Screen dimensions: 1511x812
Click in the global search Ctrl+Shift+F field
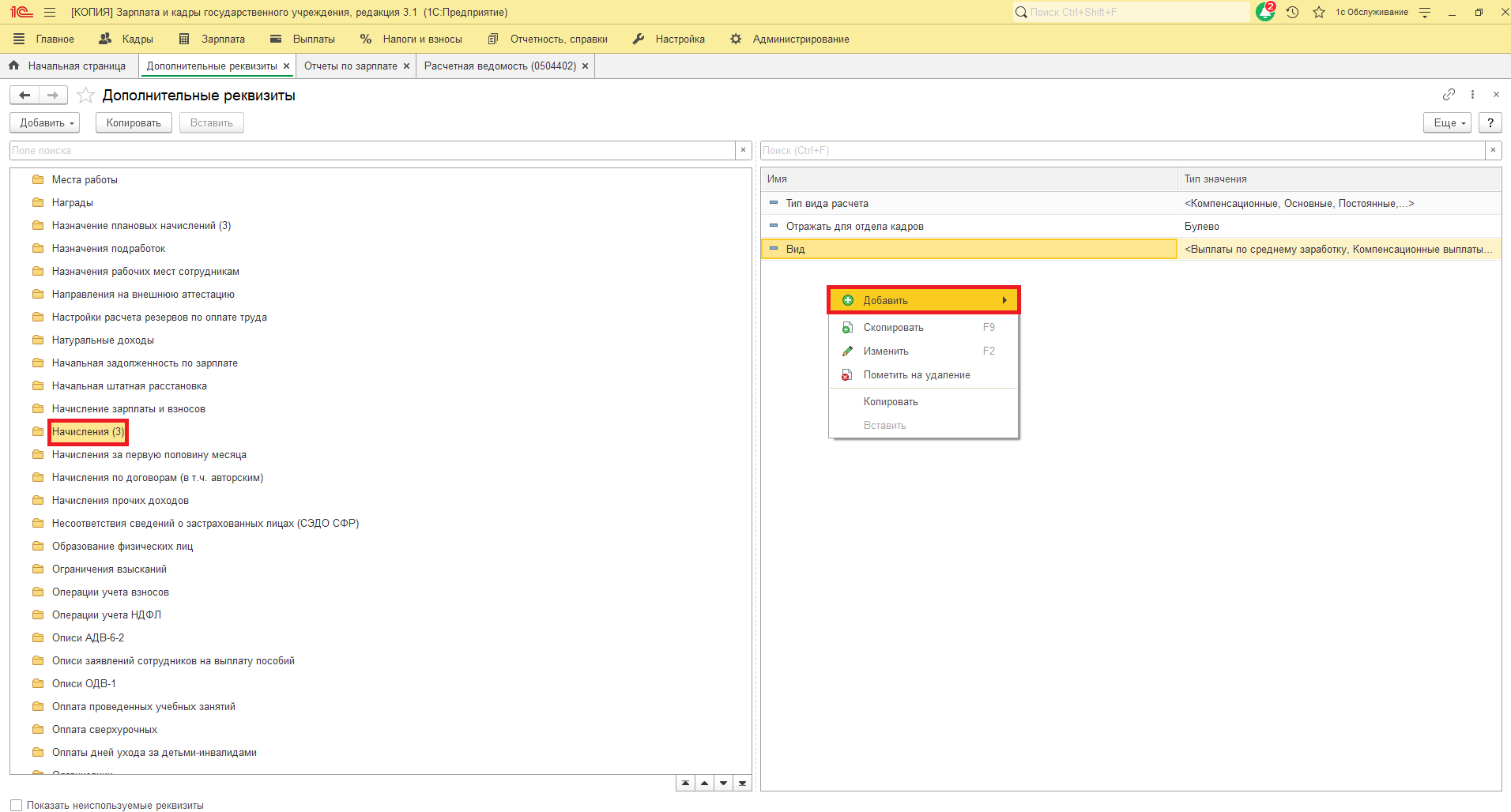(1131, 13)
